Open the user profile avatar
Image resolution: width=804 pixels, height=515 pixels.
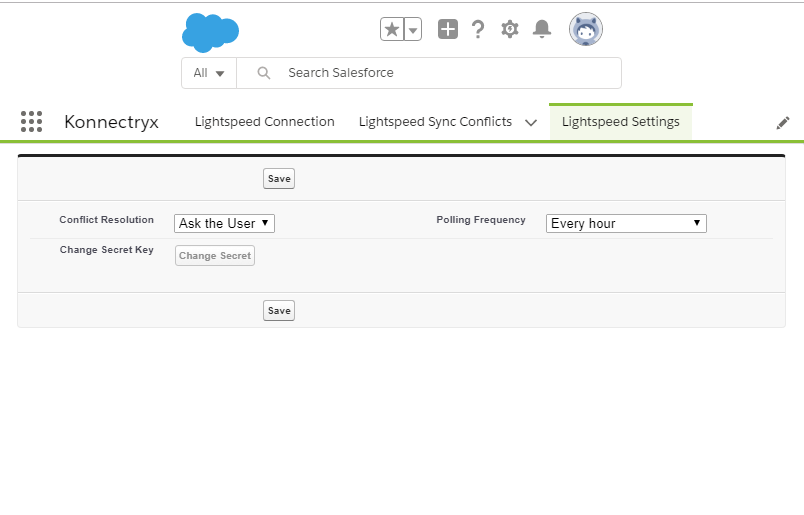click(586, 30)
